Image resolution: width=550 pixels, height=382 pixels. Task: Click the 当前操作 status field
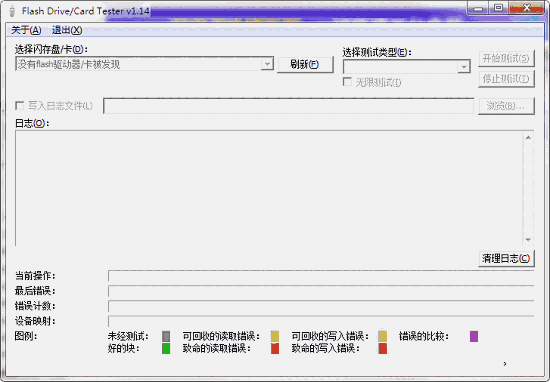(321, 276)
